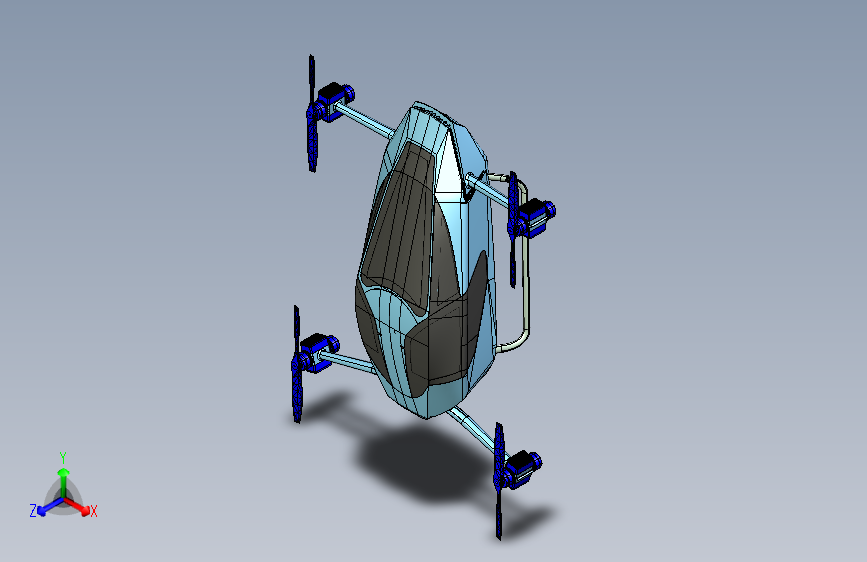Click the blue Z axis of the triad

click(50, 506)
